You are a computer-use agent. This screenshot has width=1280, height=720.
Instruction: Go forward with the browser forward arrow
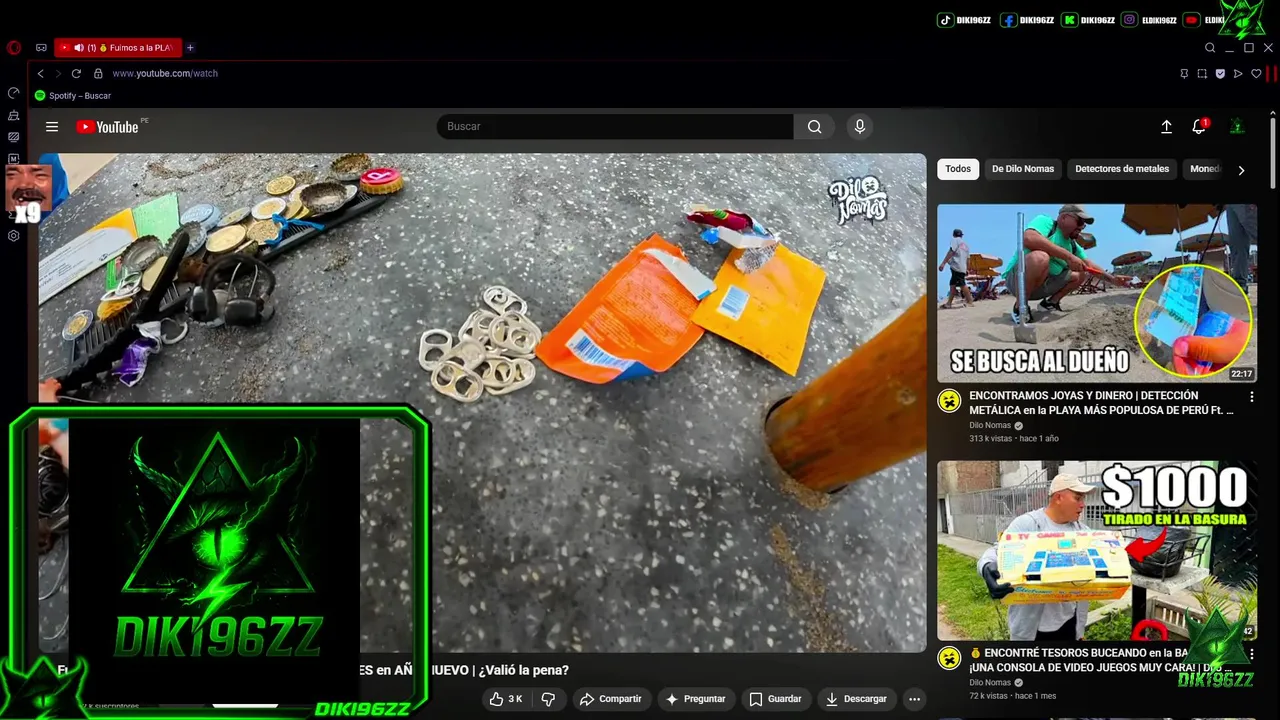click(58, 73)
